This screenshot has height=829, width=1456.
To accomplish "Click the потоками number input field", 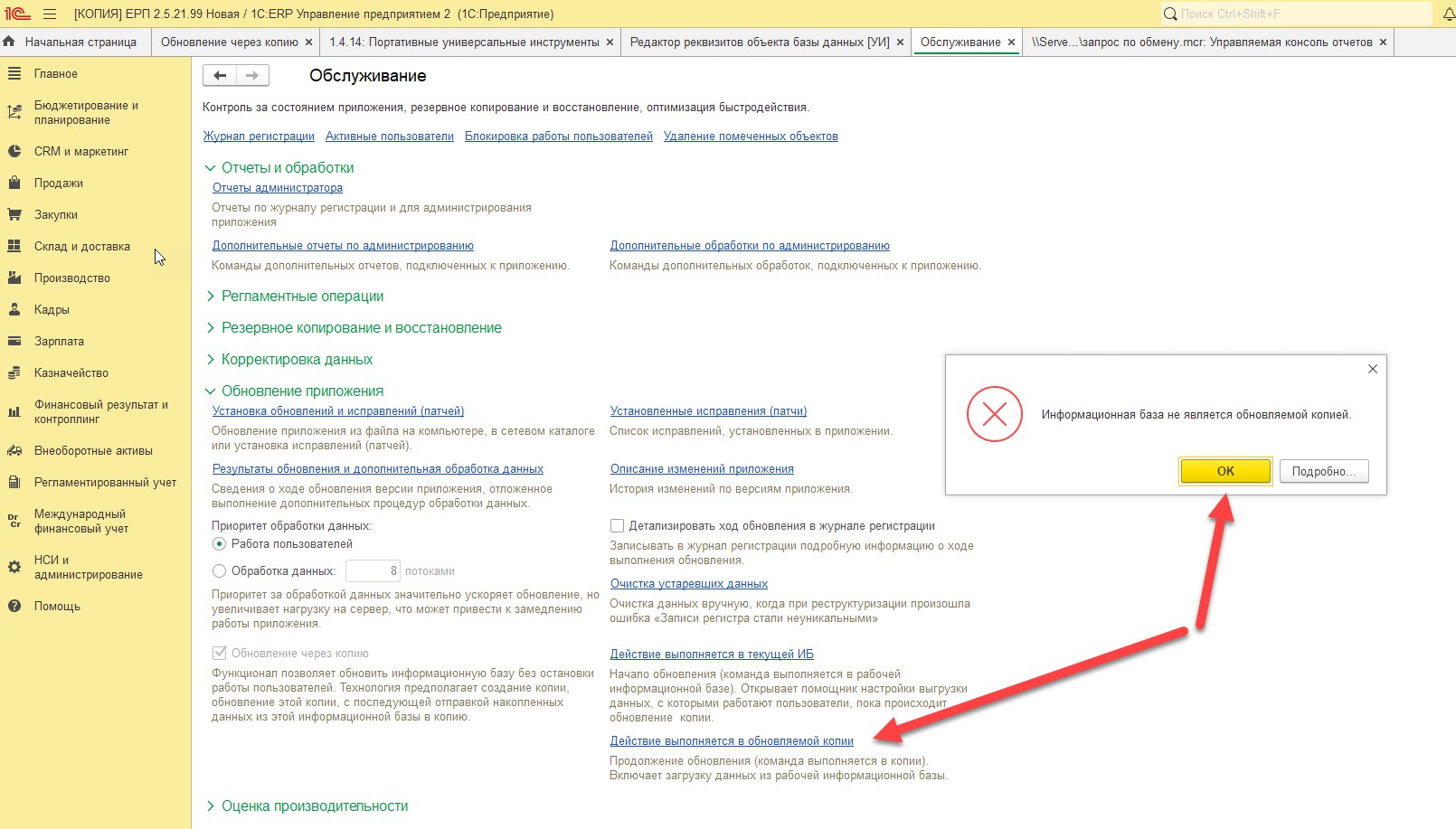I will [373, 570].
